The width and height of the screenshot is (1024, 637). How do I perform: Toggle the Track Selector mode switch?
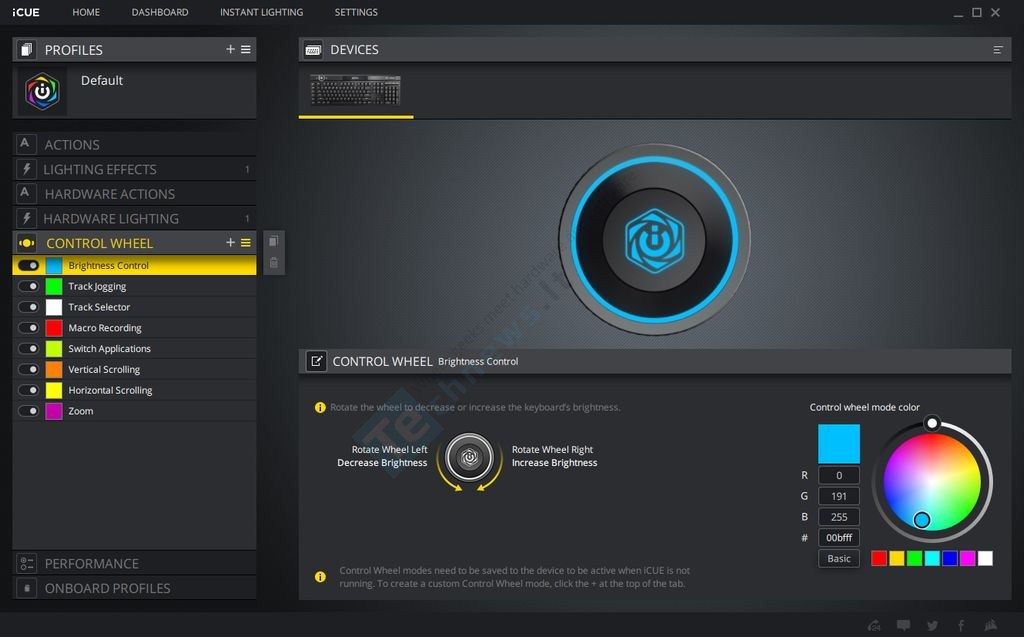tap(29, 306)
